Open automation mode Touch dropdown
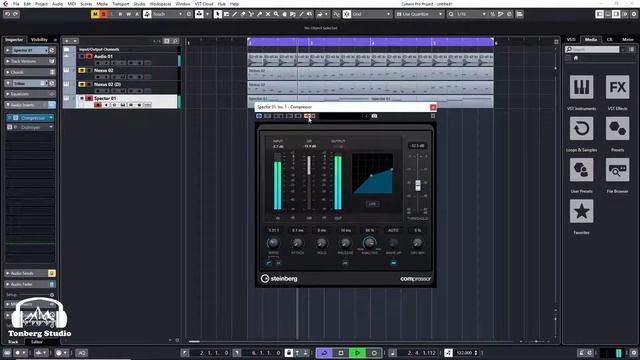Screen dimensions: 640x360 (x=168, y=14)
